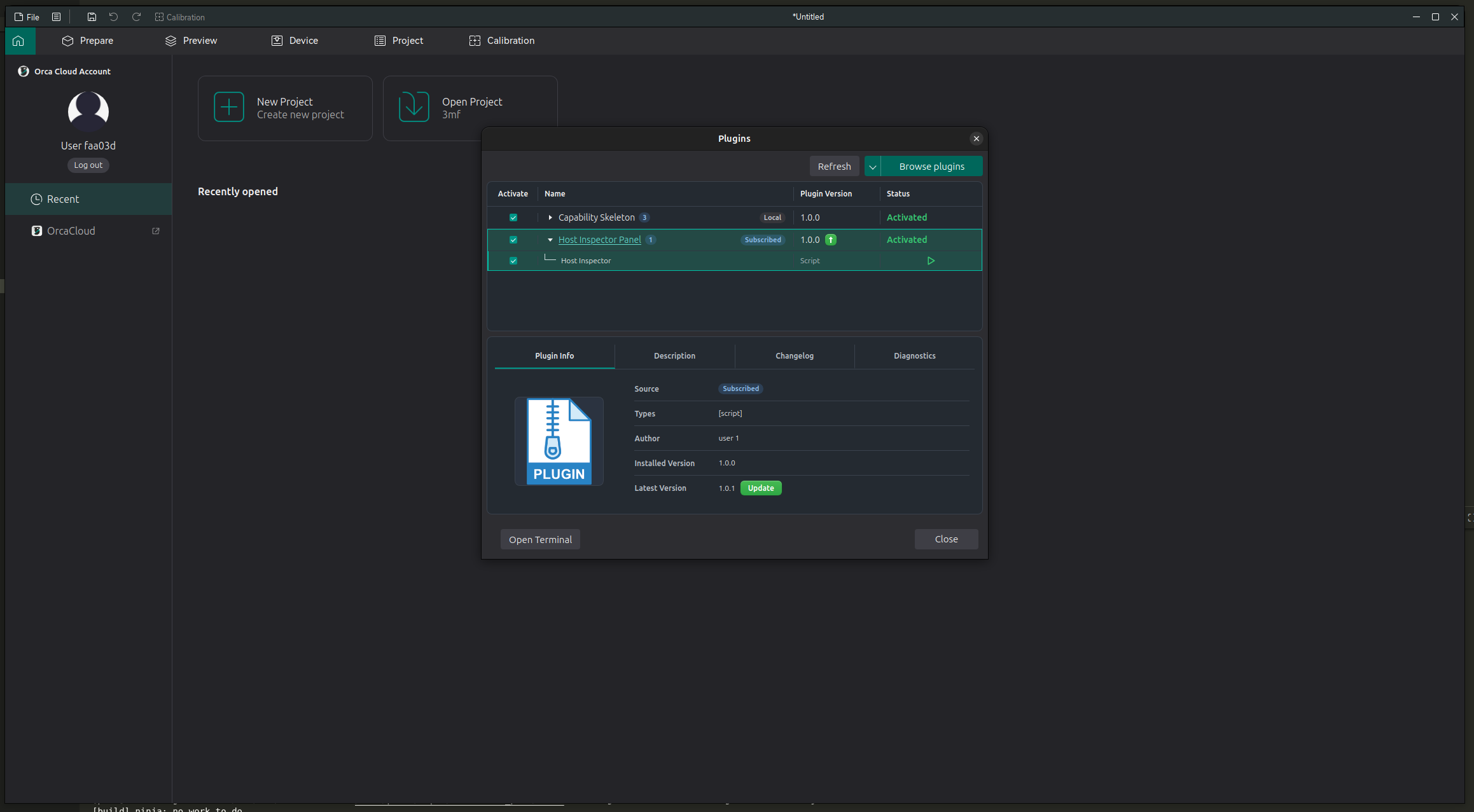Click the Open Project download icon
1474x812 pixels.
[x=414, y=107]
